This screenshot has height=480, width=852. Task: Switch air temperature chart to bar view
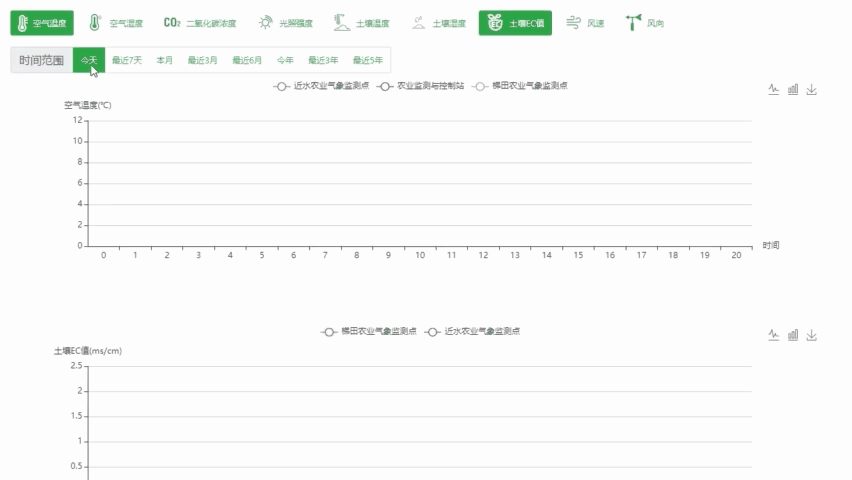793,89
